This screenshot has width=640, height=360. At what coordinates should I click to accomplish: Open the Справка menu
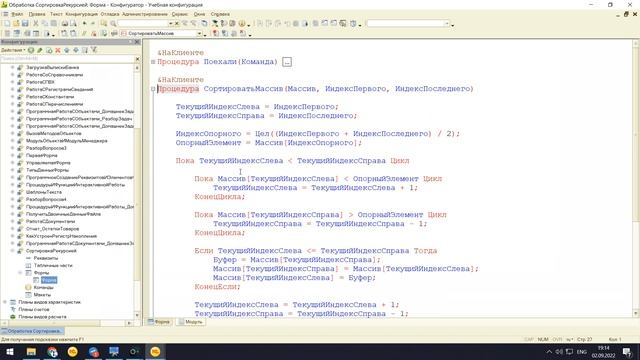click(x=220, y=14)
